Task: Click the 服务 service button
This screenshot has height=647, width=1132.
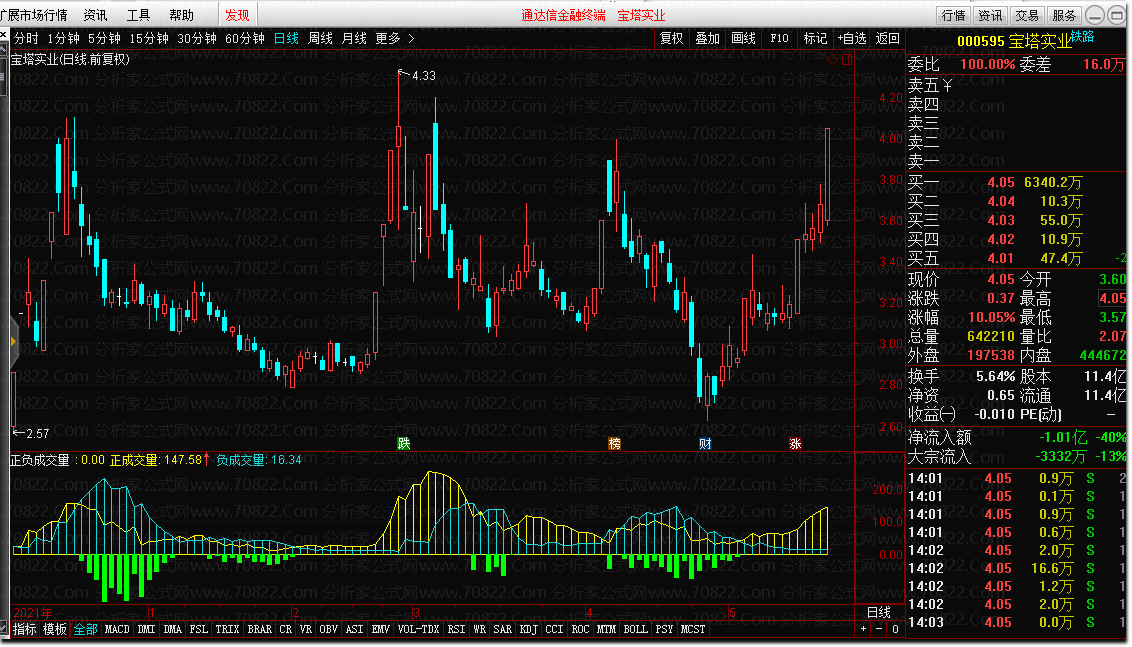Action: [x=1063, y=15]
